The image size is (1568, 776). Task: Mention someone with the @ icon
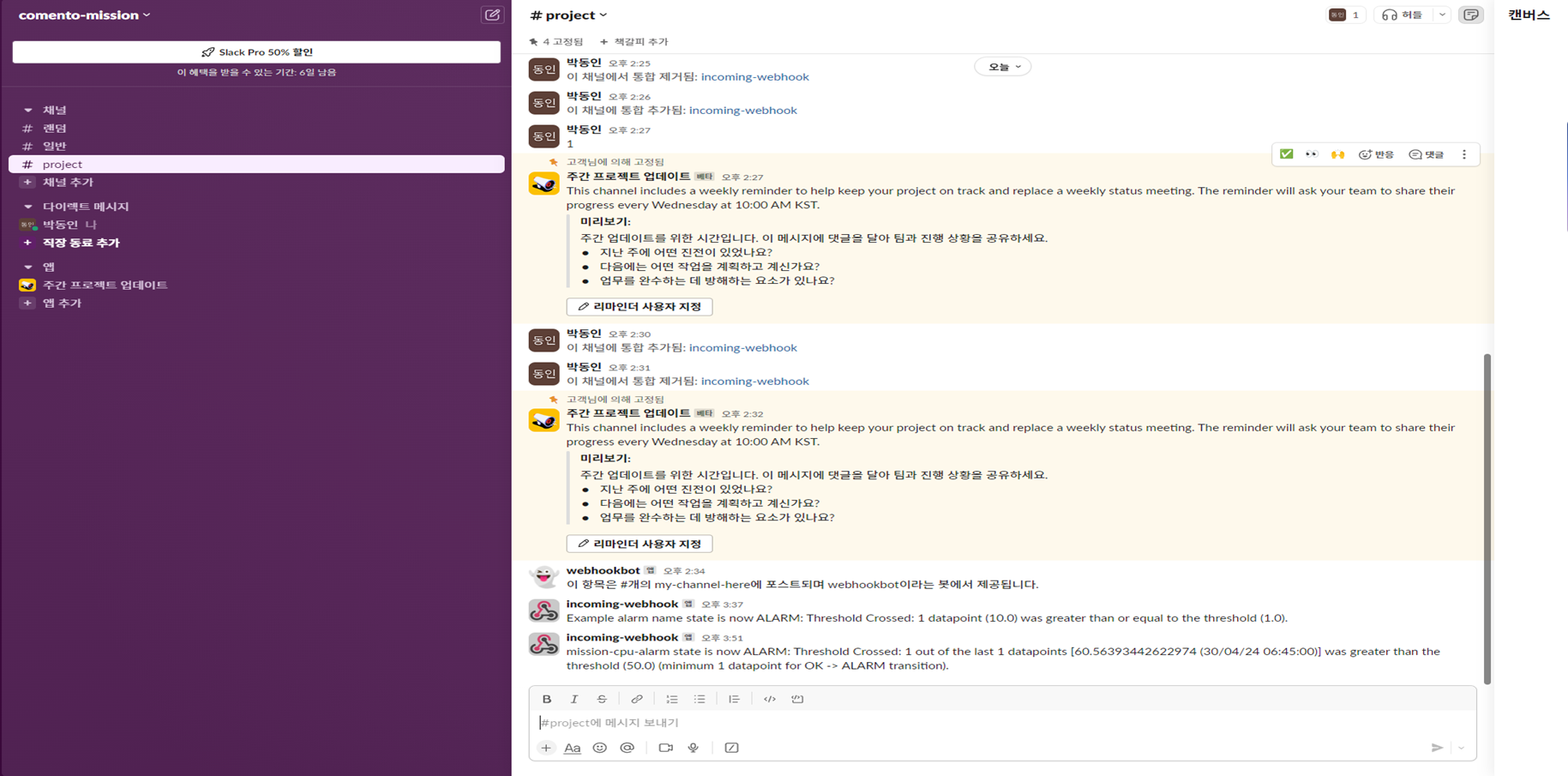point(628,748)
